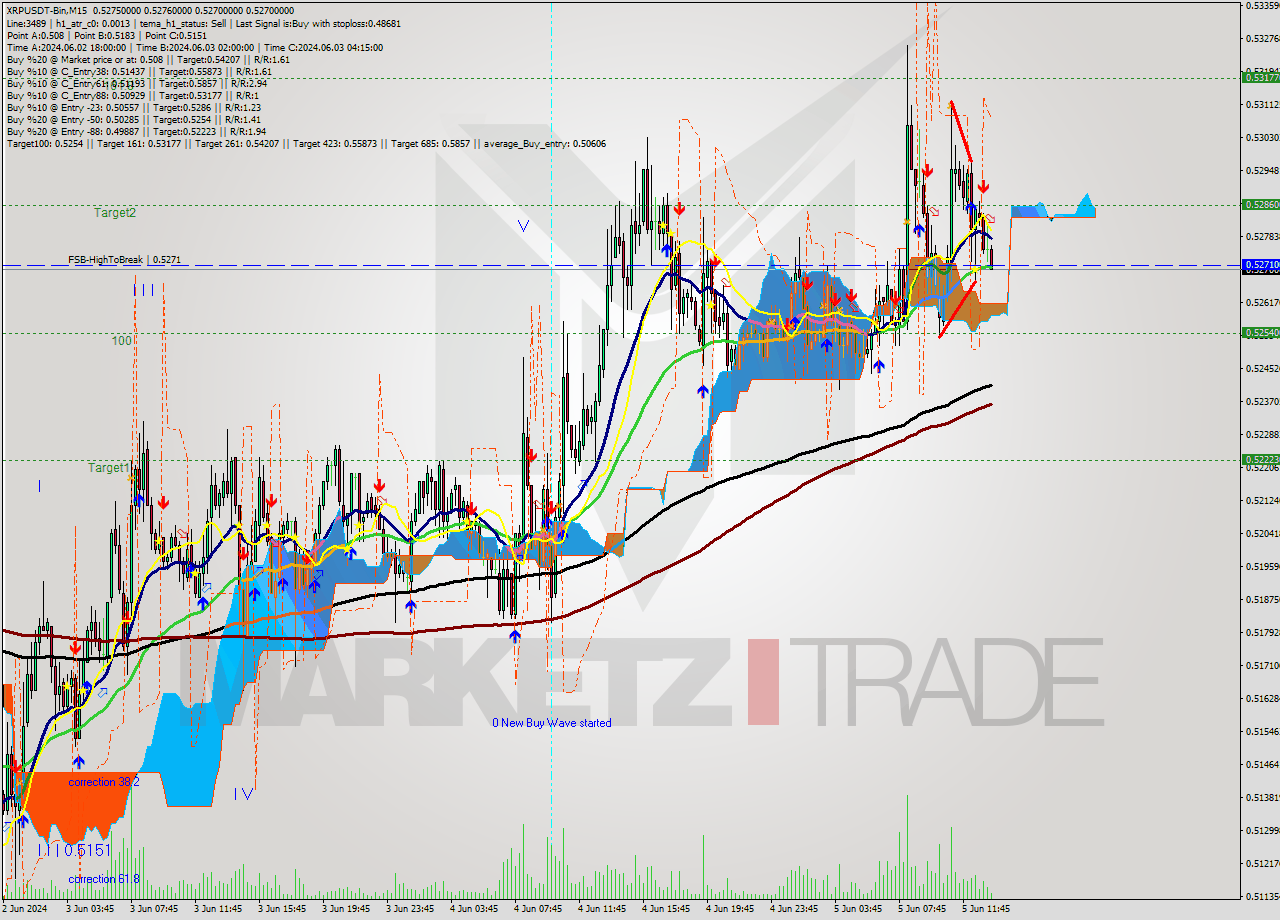Click the '2 Jun 2024' time axis label

[x=24, y=909]
